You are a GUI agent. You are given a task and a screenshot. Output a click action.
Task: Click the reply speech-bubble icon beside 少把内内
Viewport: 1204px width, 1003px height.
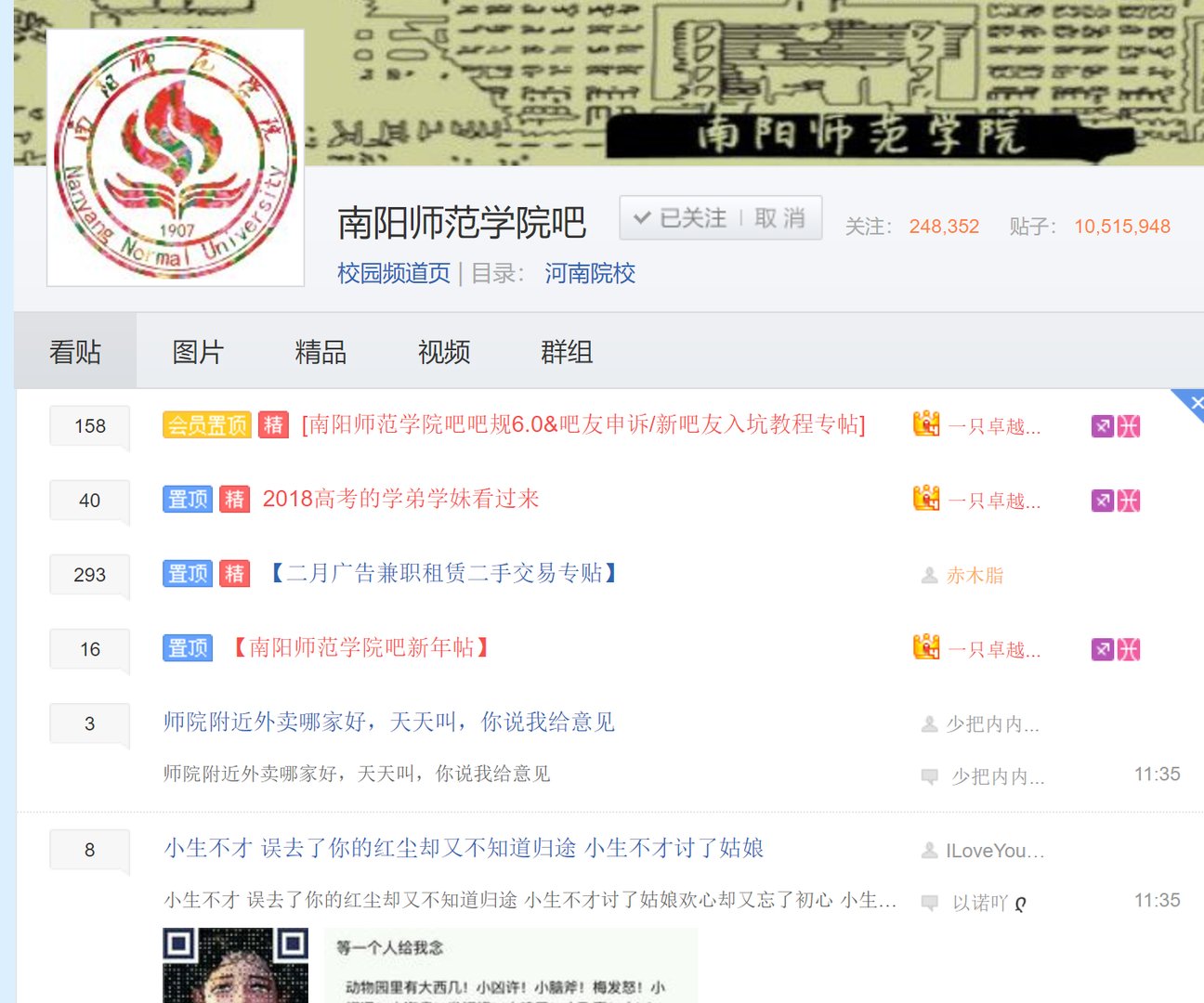[x=931, y=776]
